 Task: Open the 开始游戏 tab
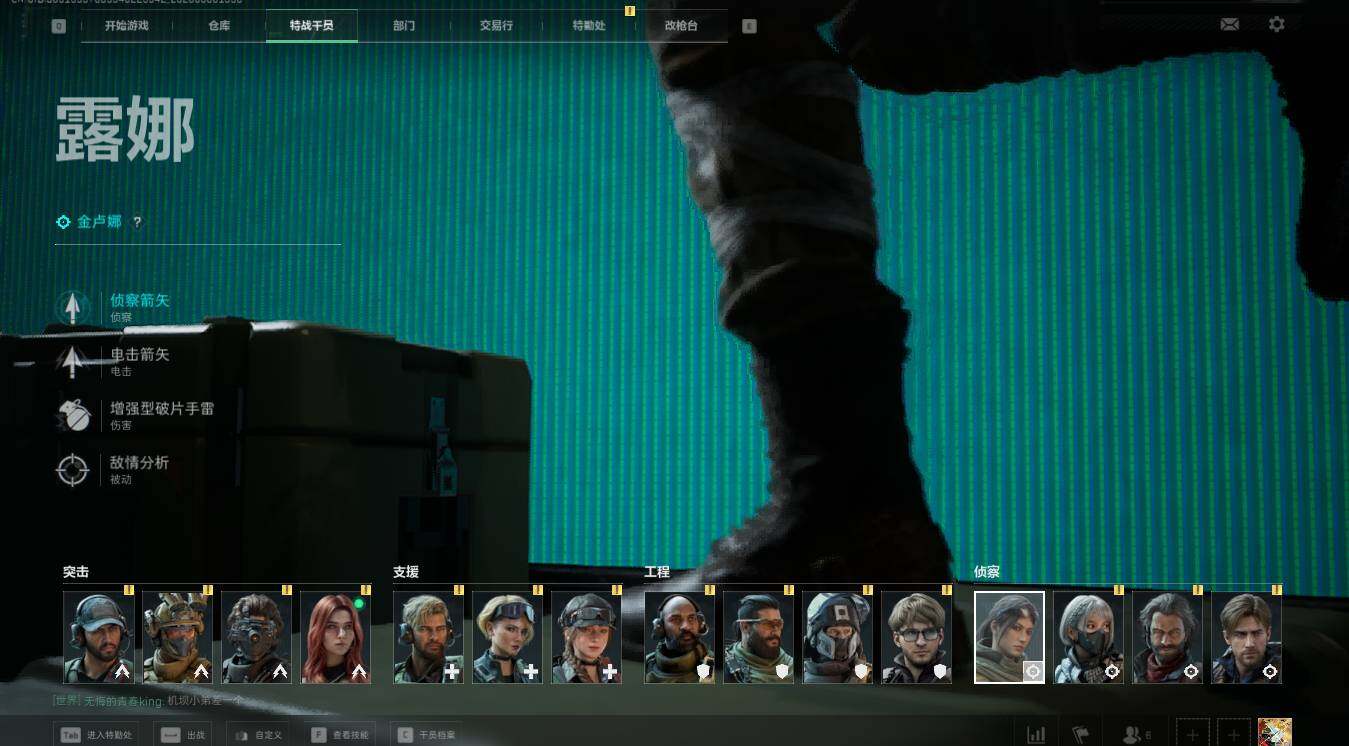click(x=126, y=26)
